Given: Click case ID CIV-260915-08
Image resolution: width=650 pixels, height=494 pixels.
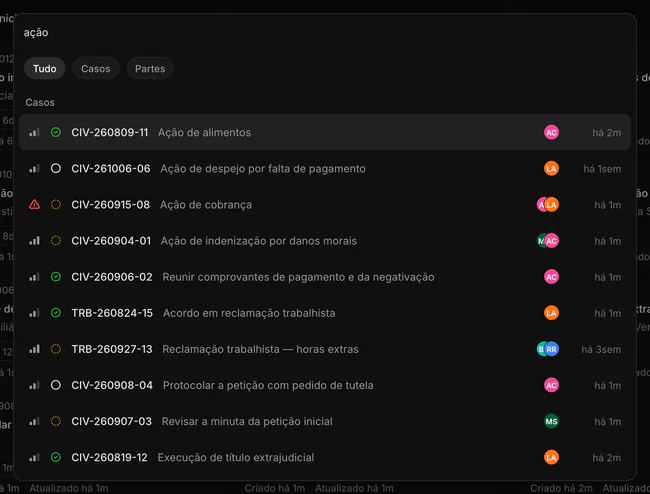Looking at the screenshot, I should click(110, 205).
